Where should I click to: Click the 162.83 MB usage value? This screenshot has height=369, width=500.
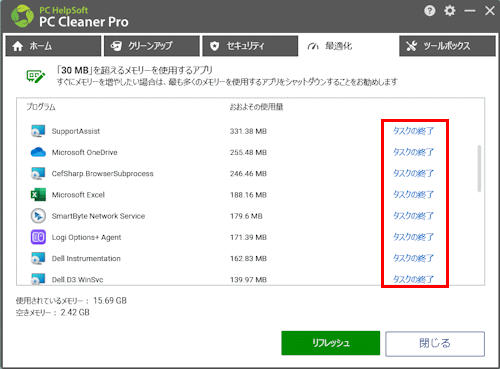coord(248,259)
